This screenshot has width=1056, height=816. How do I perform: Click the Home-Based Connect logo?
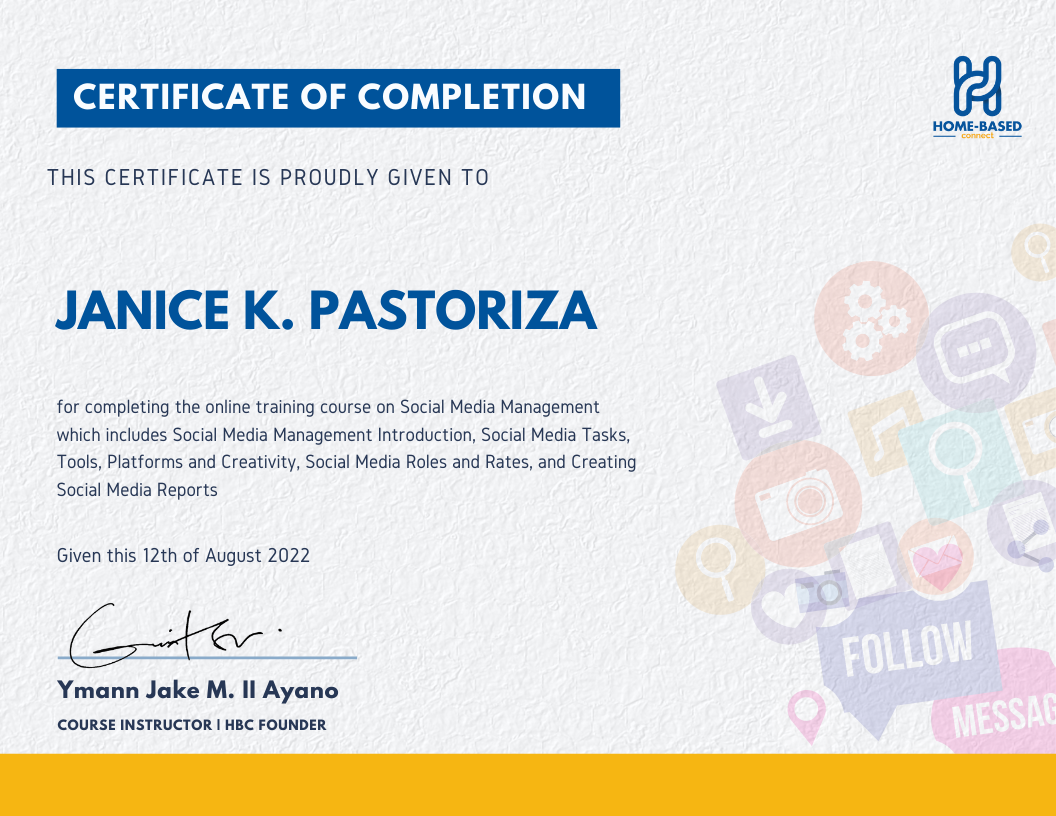(x=977, y=98)
